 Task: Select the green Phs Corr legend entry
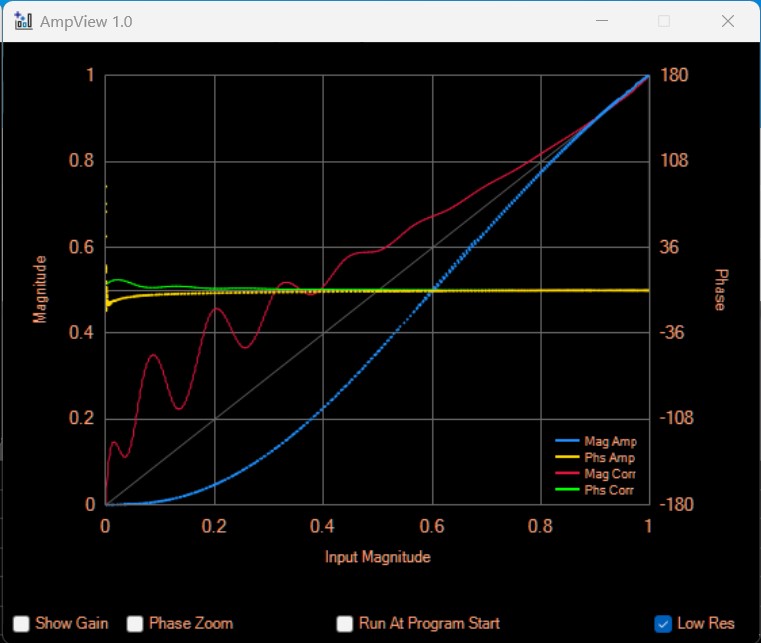click(610, 489)
